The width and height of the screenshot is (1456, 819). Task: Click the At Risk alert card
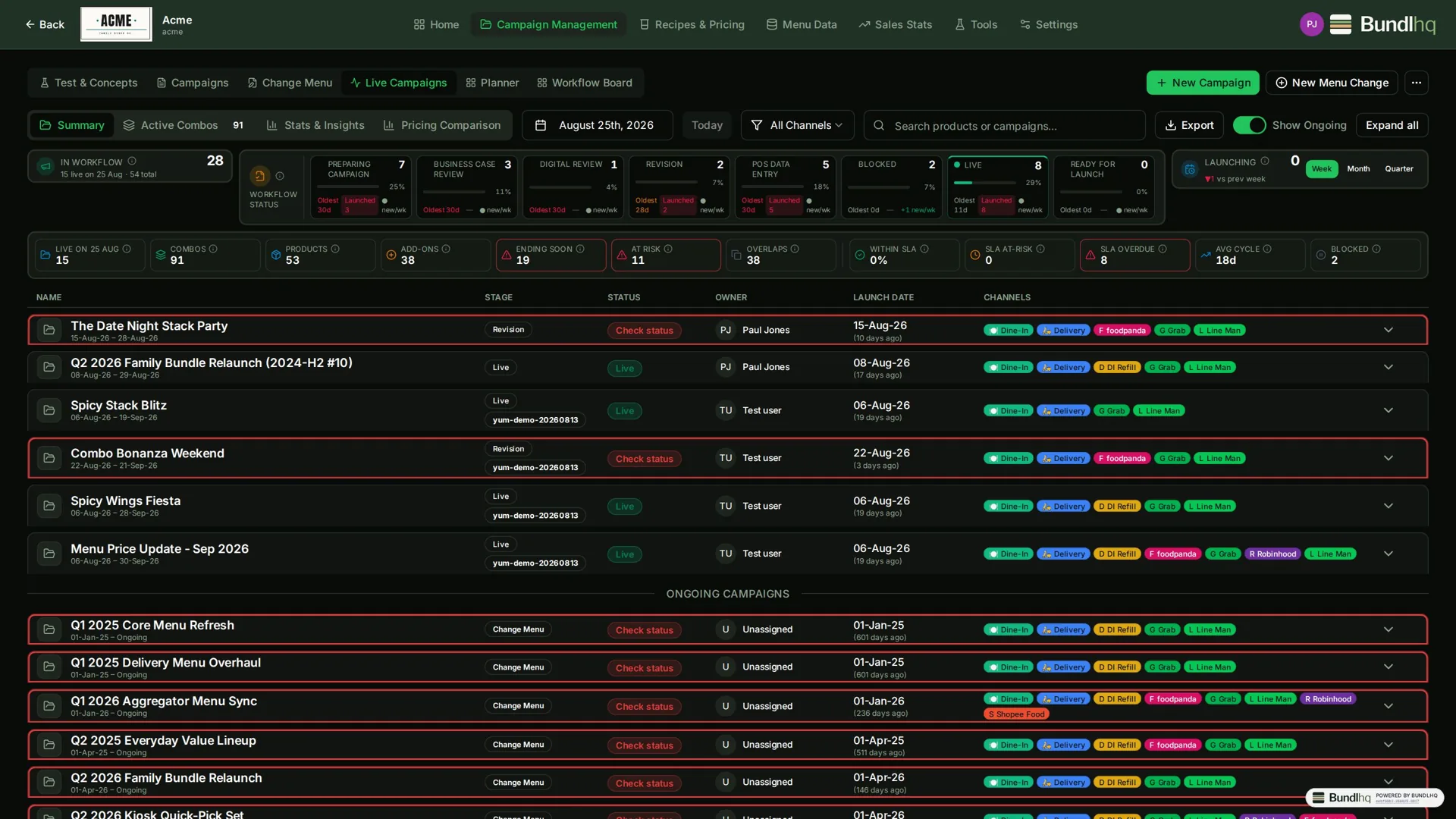(x=666, y=255)
